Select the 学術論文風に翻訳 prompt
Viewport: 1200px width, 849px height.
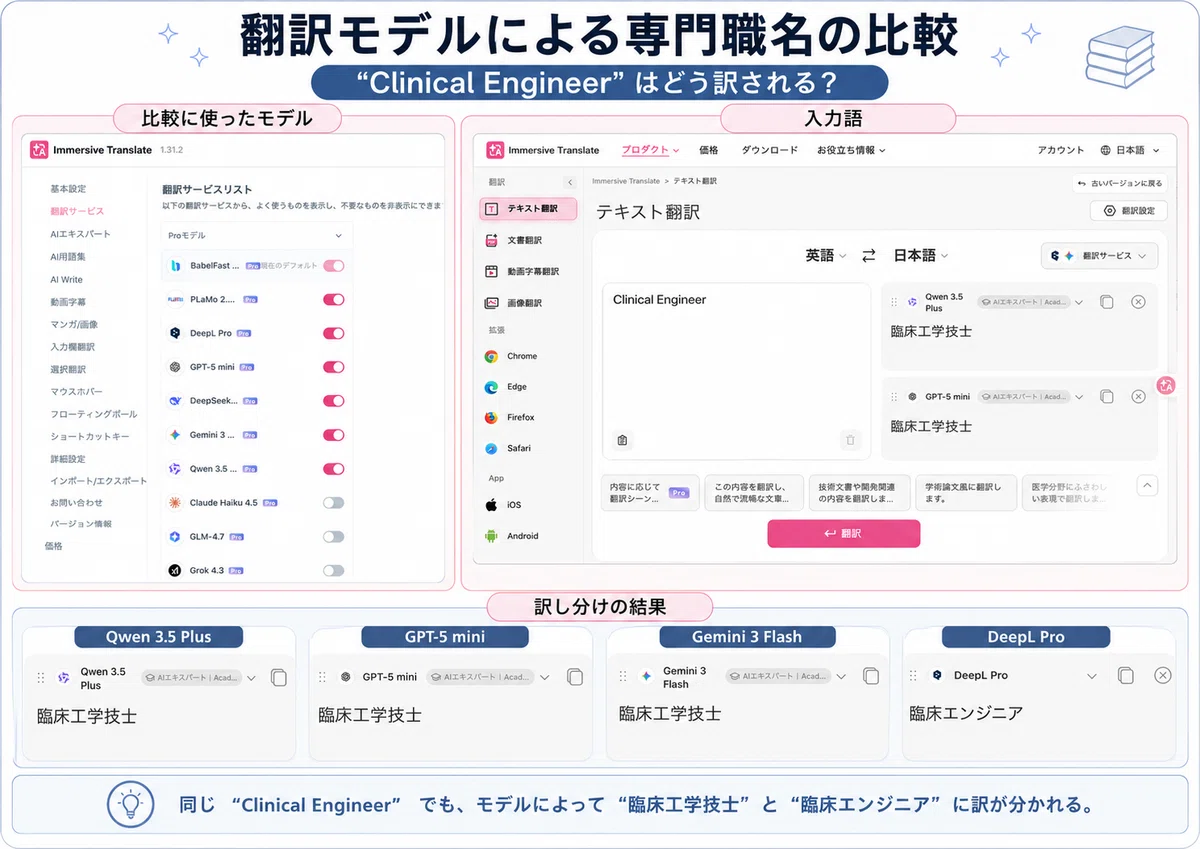coord(967,493)
